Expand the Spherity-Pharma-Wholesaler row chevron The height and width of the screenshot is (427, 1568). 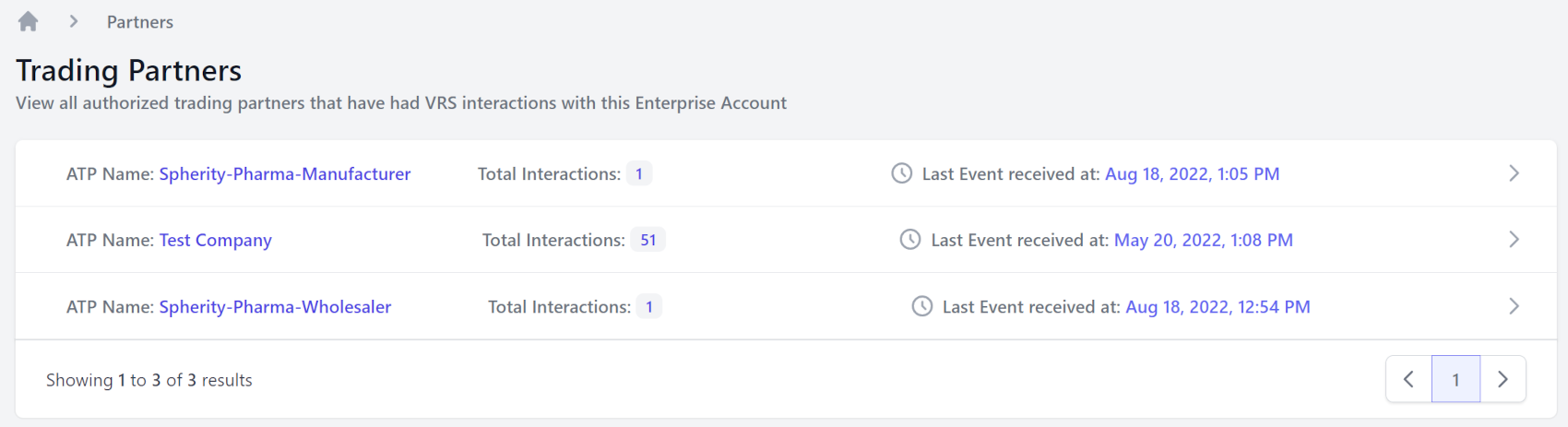pos(1514,306)
